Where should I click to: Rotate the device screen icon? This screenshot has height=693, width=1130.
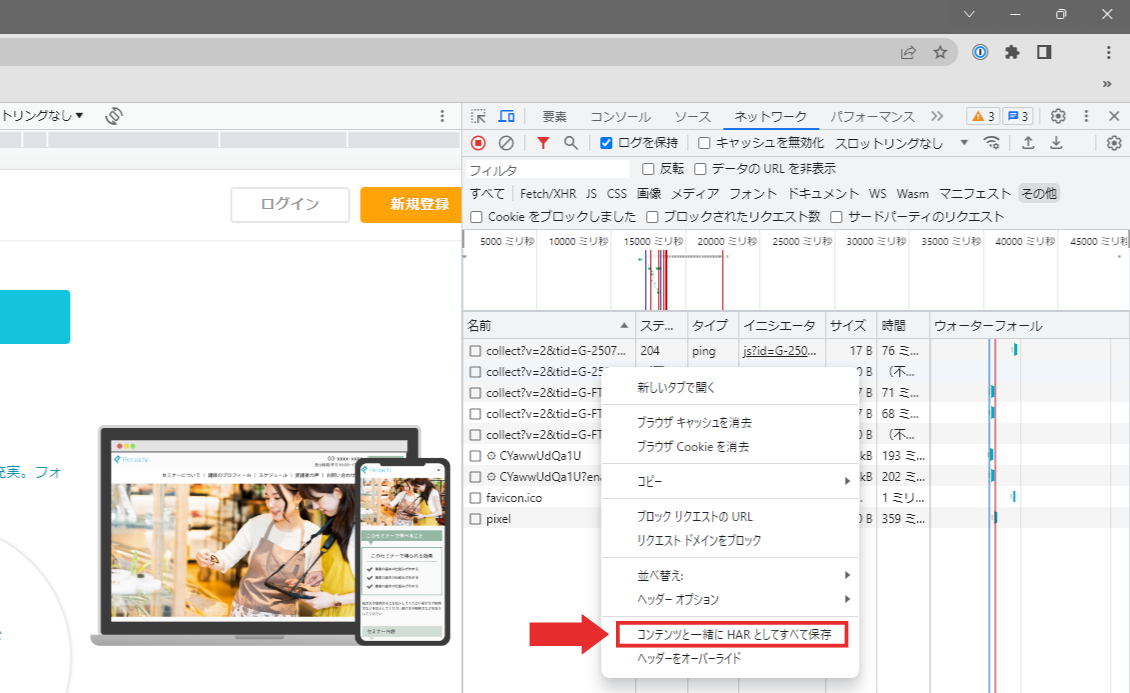(x=113, y=115)
